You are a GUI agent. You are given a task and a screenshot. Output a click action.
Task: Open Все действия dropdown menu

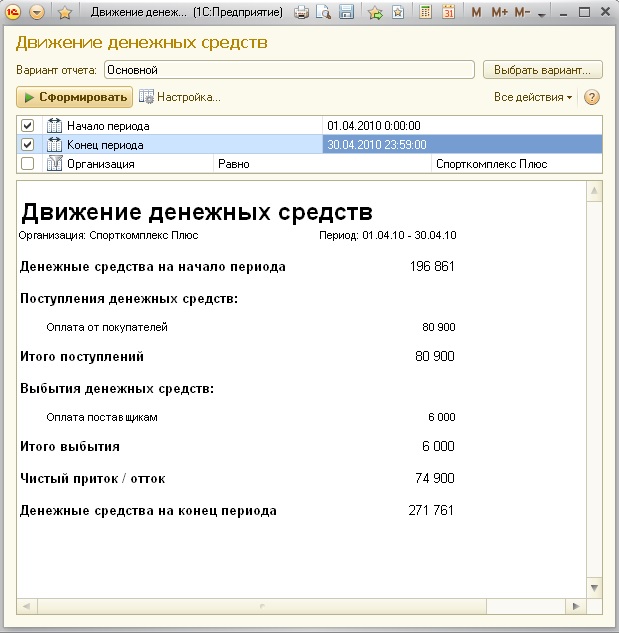[533, 97]
